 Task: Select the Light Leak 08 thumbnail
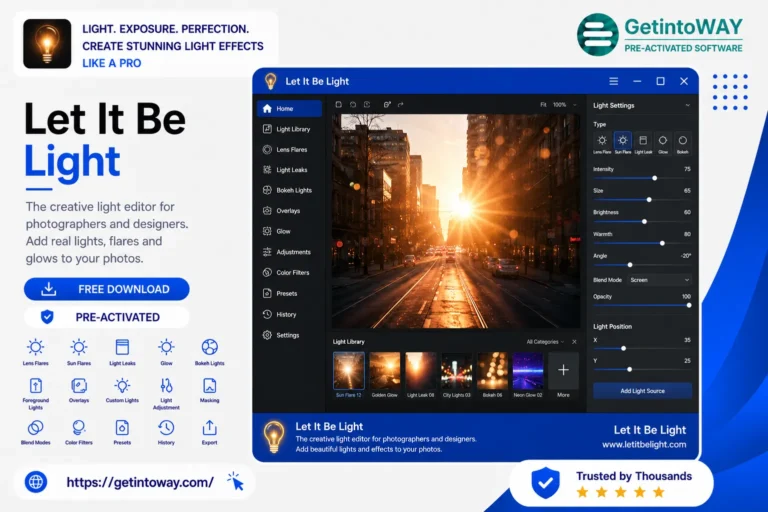click(x=420, y=371)
